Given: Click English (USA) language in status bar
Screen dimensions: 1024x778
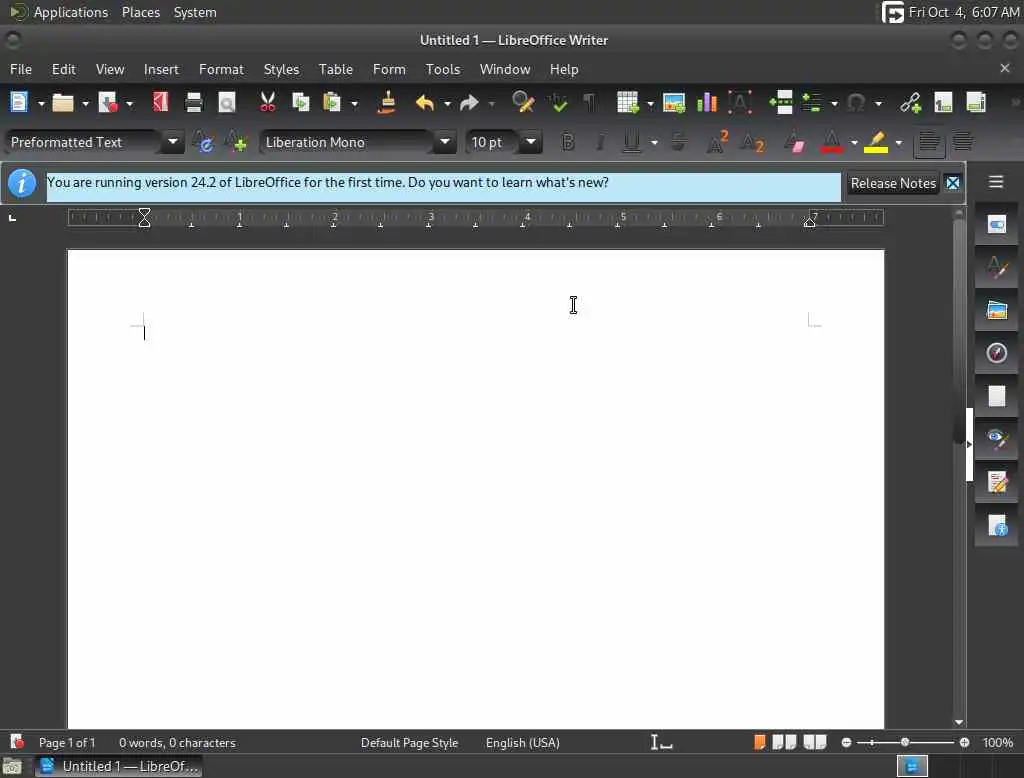Looking at the screenshot, I should coord(522,743).
